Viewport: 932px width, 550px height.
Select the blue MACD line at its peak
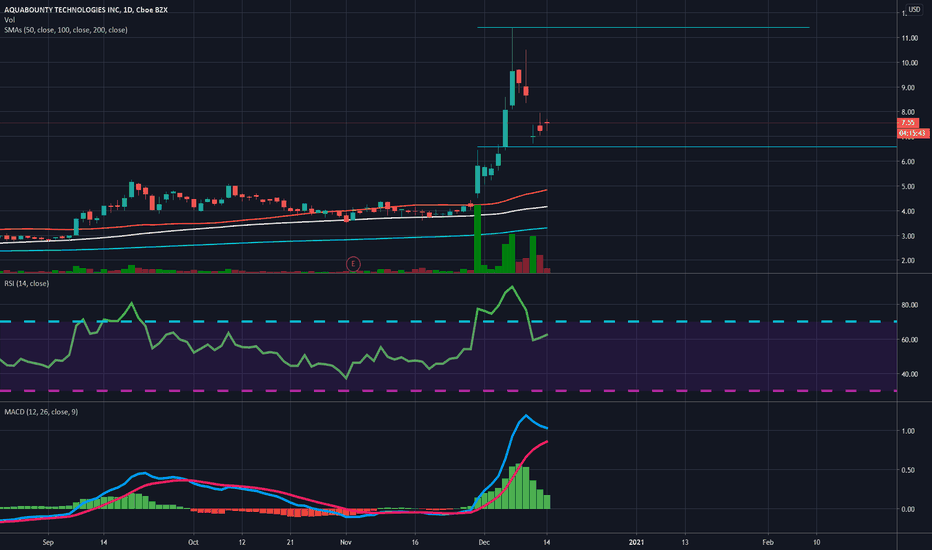[x=525, y=416]
